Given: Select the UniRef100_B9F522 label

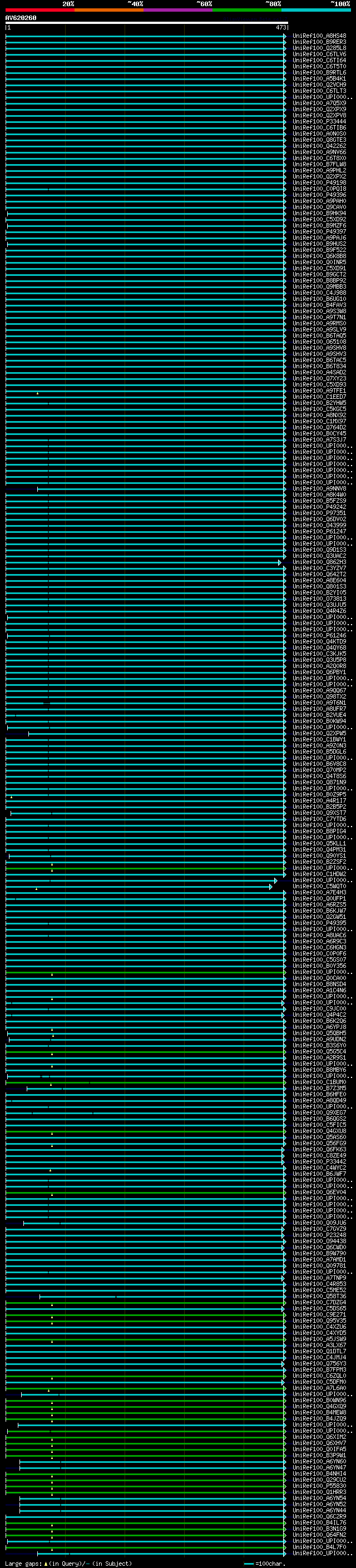Looking at the screenshot, I should coord(319,250).
